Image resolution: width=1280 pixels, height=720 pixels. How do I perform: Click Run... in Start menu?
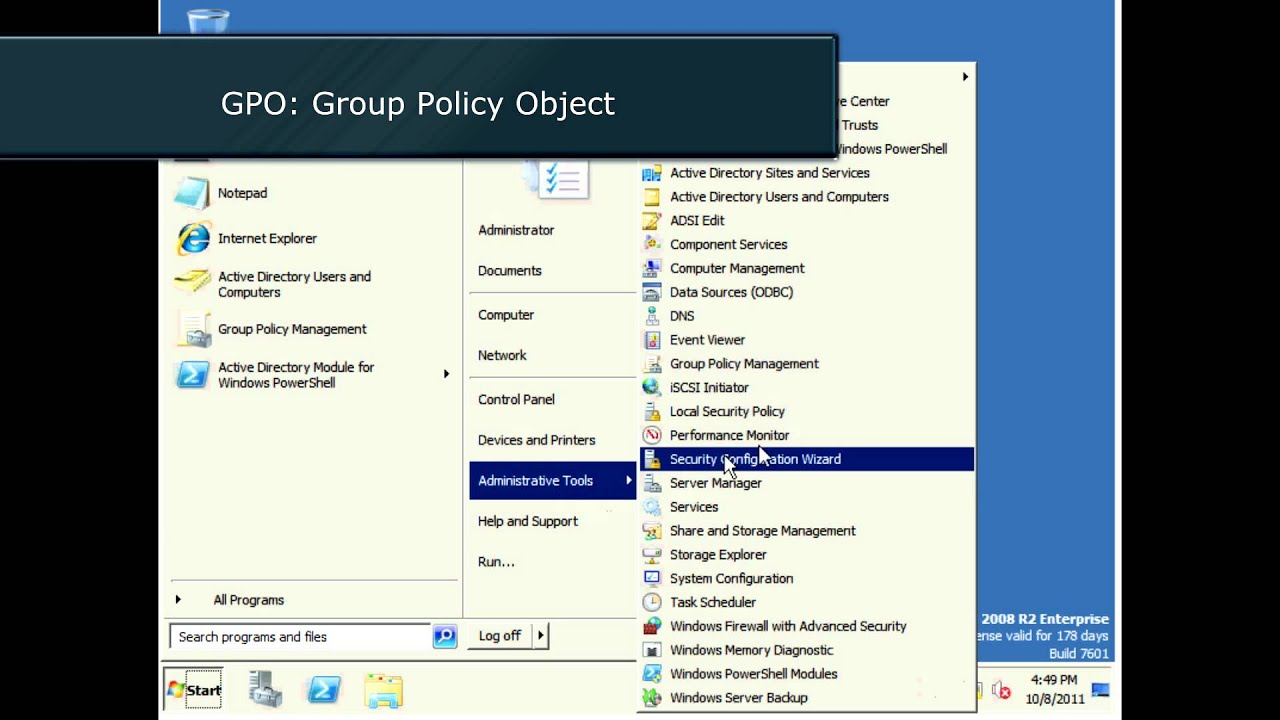[x=496, y=562]
